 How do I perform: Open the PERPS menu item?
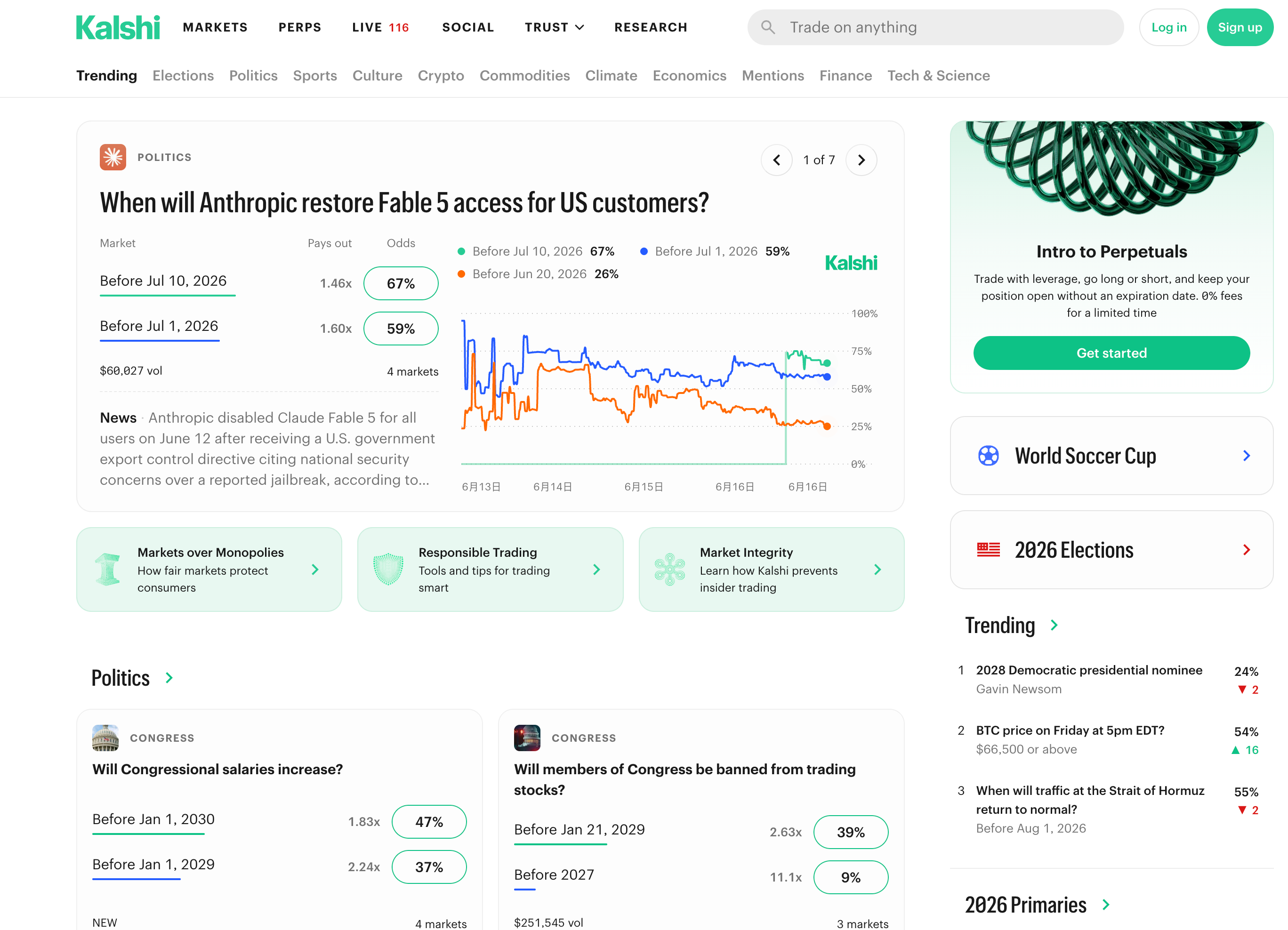tap(300, 27)
